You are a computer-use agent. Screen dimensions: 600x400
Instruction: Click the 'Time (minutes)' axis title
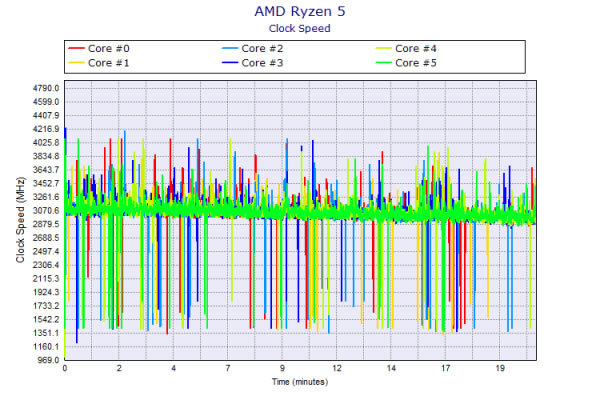pyautogui.click(x=300, y=382)
